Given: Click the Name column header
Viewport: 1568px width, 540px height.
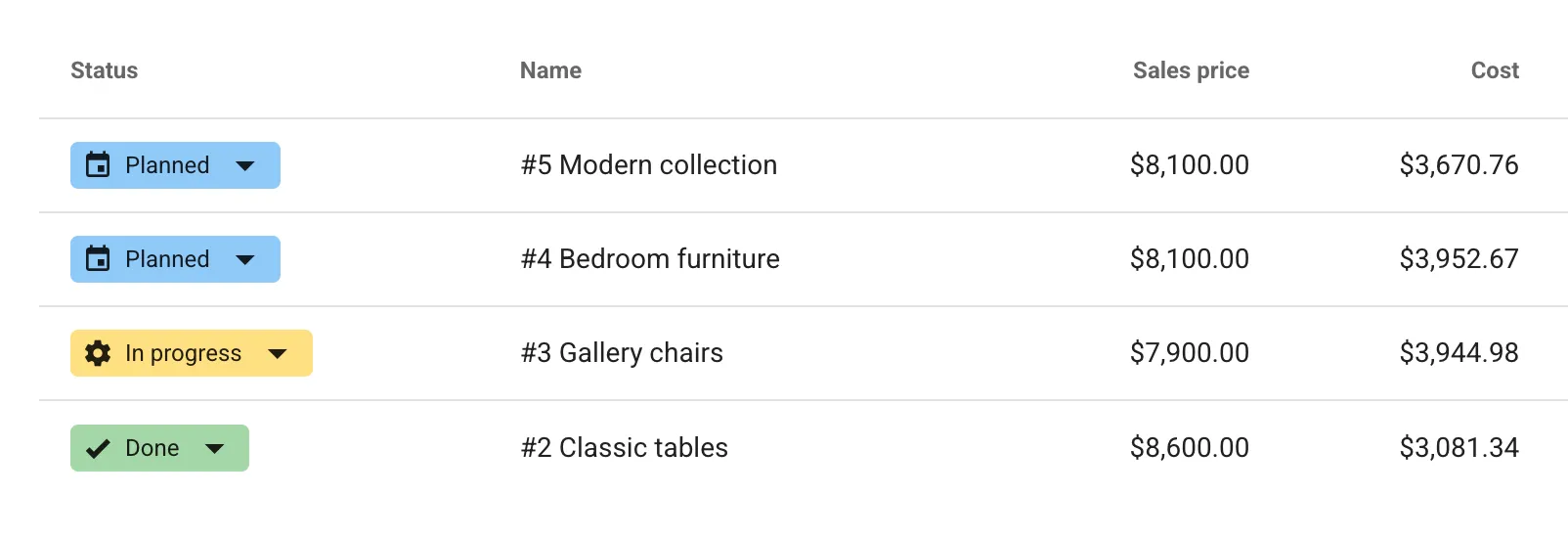Looking at the screenshot, I should [550, 70].
